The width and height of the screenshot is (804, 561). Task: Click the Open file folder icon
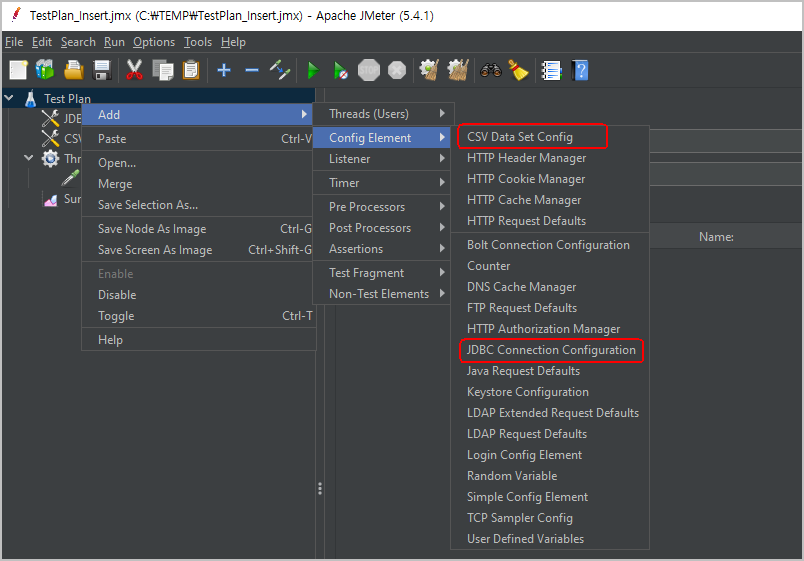(x=74, y=70)
